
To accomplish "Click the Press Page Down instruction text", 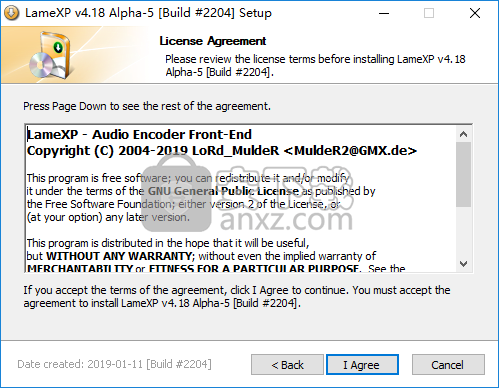I will click(147, 106).
